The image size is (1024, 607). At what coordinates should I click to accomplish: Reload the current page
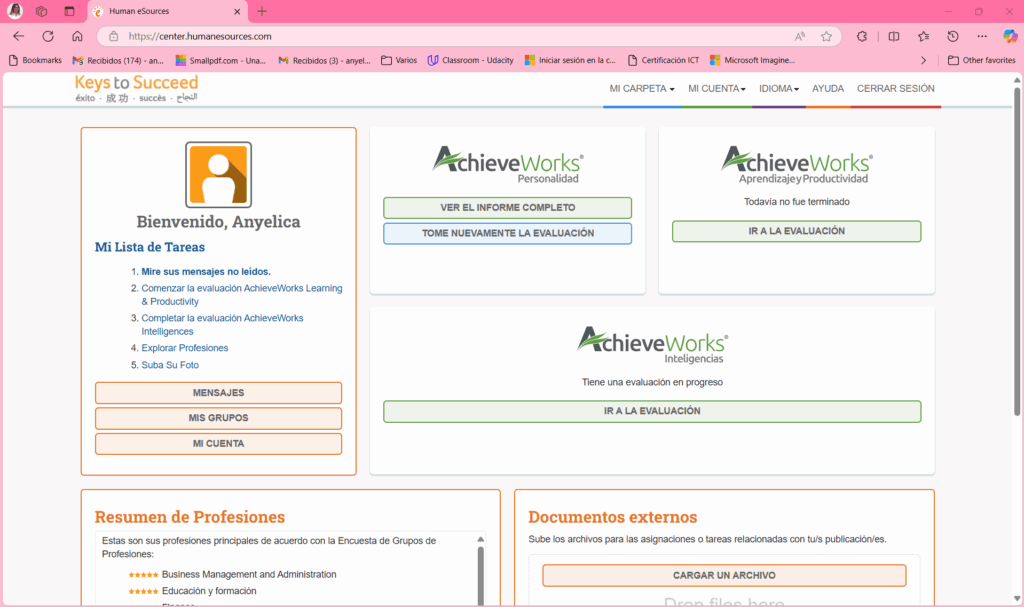click(48, 37)
